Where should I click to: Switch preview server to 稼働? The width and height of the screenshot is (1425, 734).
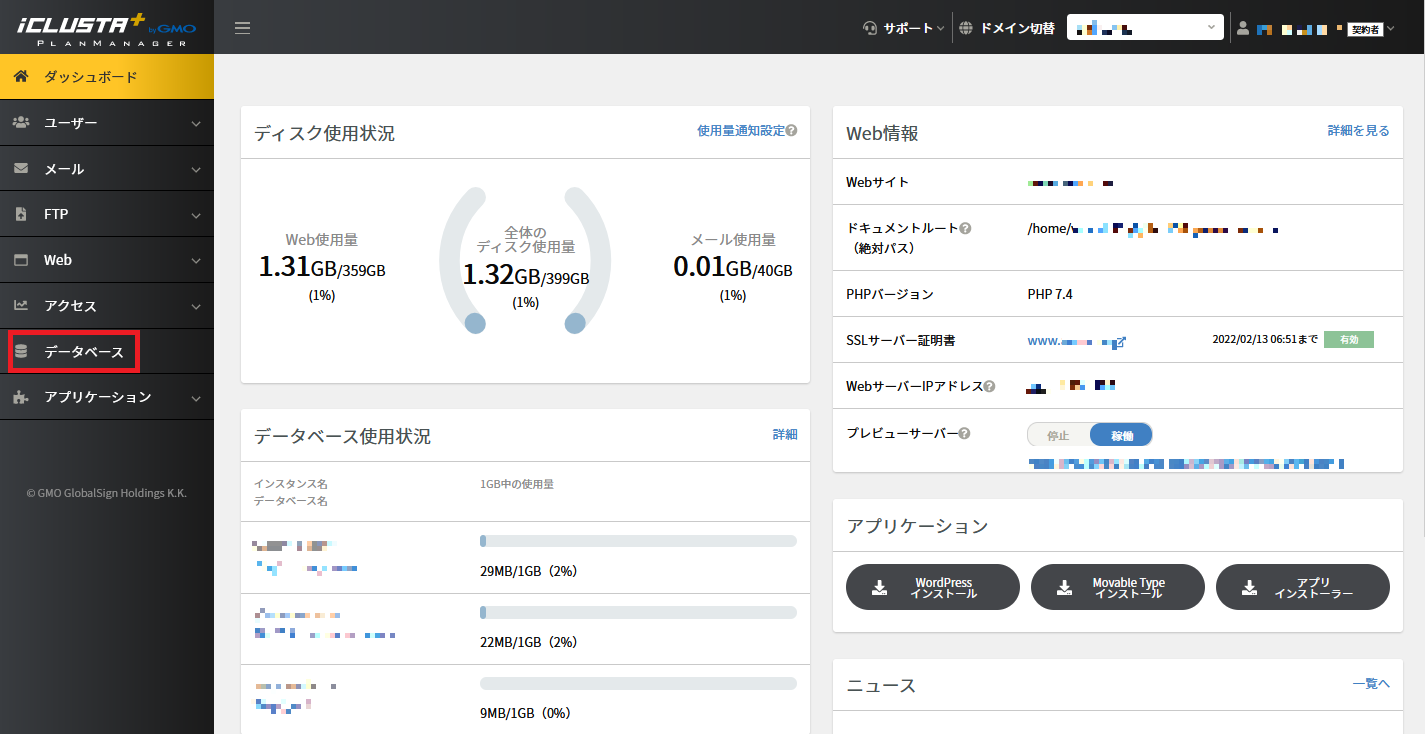click(x=1121, y=435)
